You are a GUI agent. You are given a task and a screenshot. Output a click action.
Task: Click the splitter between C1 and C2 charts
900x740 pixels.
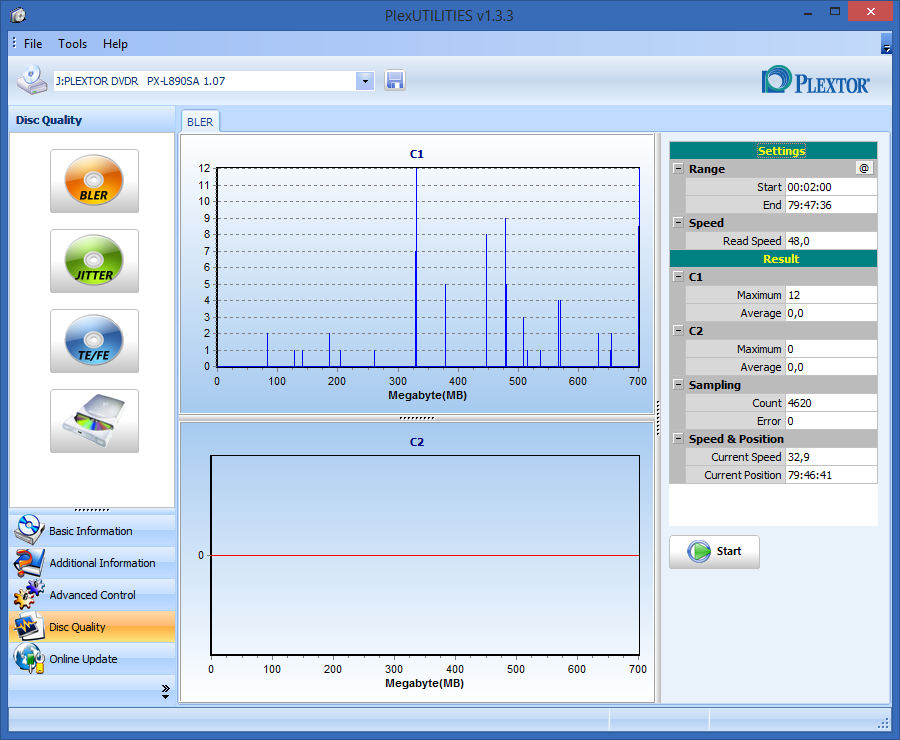tap(417, 418)
